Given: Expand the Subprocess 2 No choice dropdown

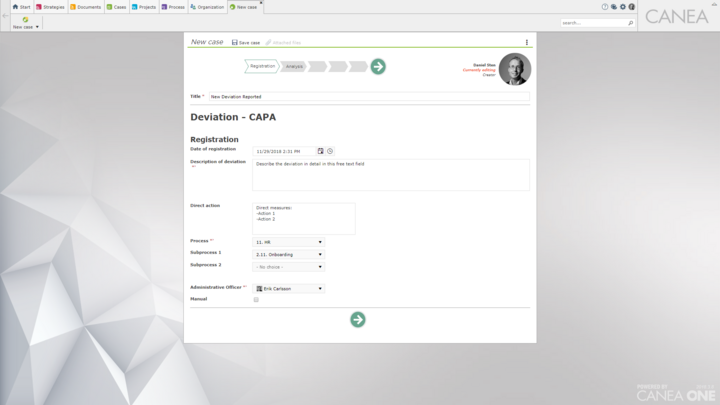Looking at the screenshot, I should click(x=288, y=267).
